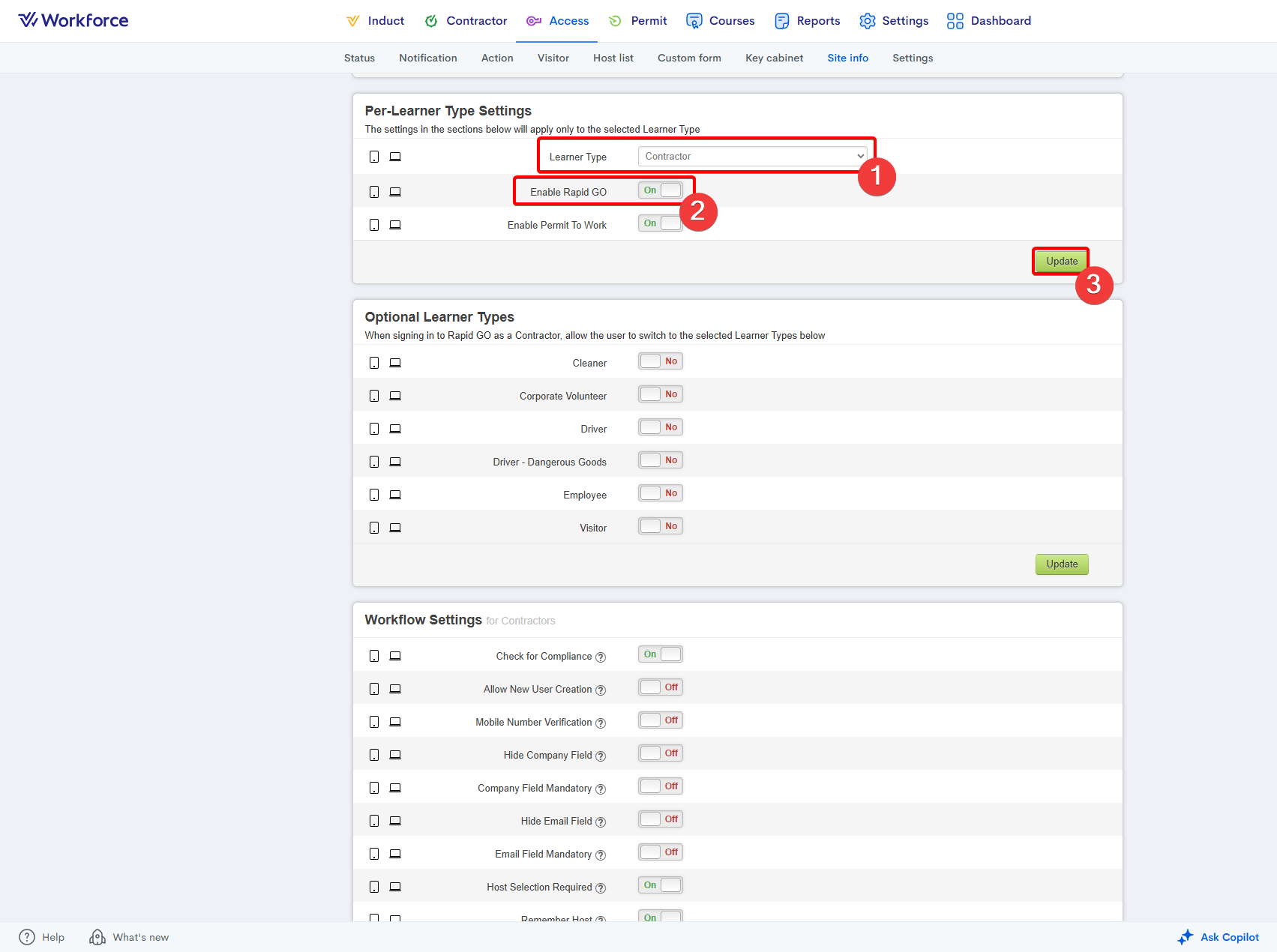
Task: Click Update in Optional Learner Types
Action: coord(1061,564)
